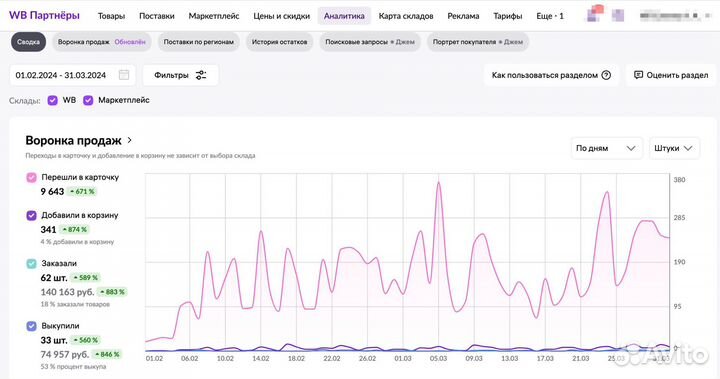This screenshot has height=379, width=720.
Task: Open the Реклама menu
Action: coord(463,16)
